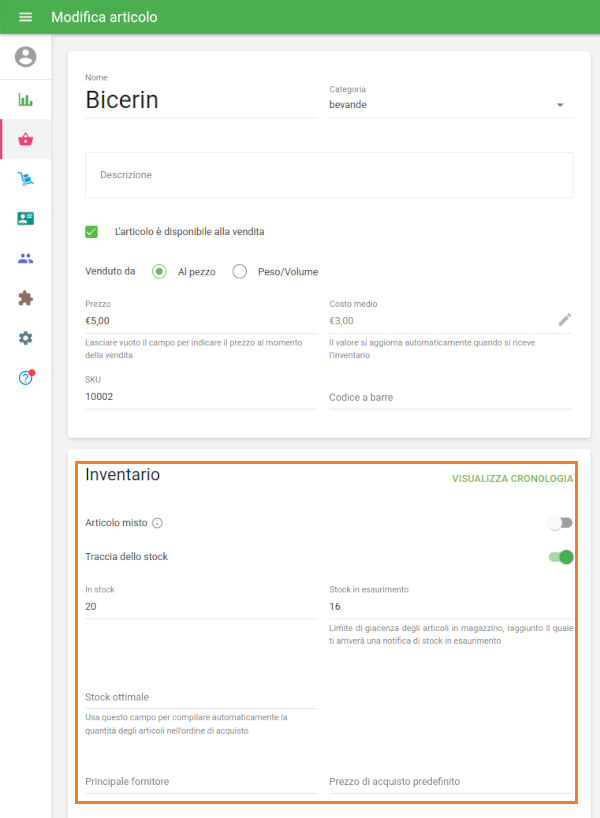Focus the Principale fornitore field
This screenshot has height=818, width=600.
200,781
